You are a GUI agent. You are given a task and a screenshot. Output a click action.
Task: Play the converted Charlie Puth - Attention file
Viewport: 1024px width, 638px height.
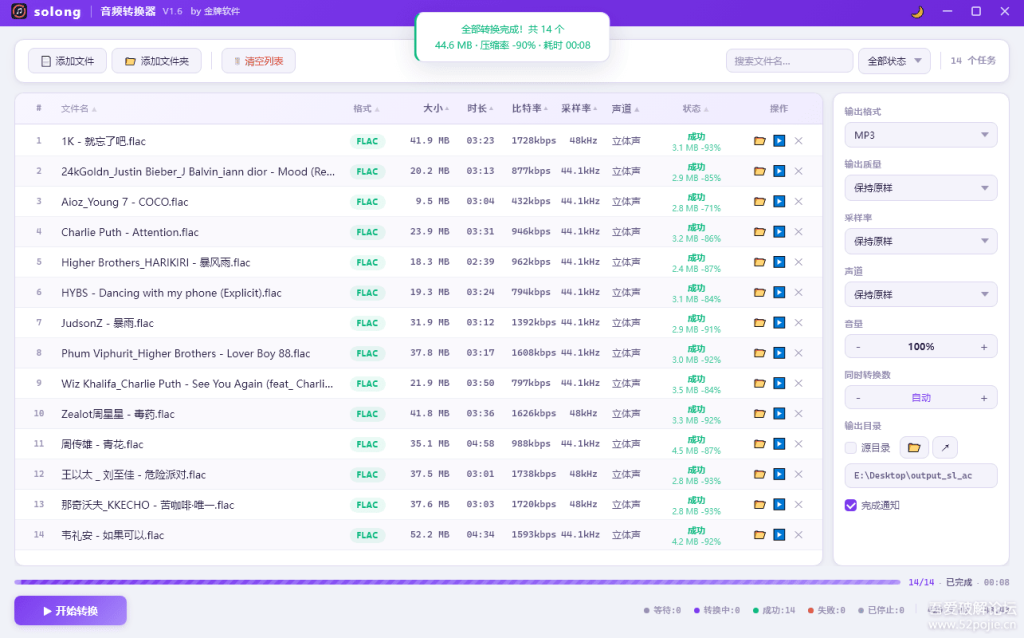coord(781,231)
